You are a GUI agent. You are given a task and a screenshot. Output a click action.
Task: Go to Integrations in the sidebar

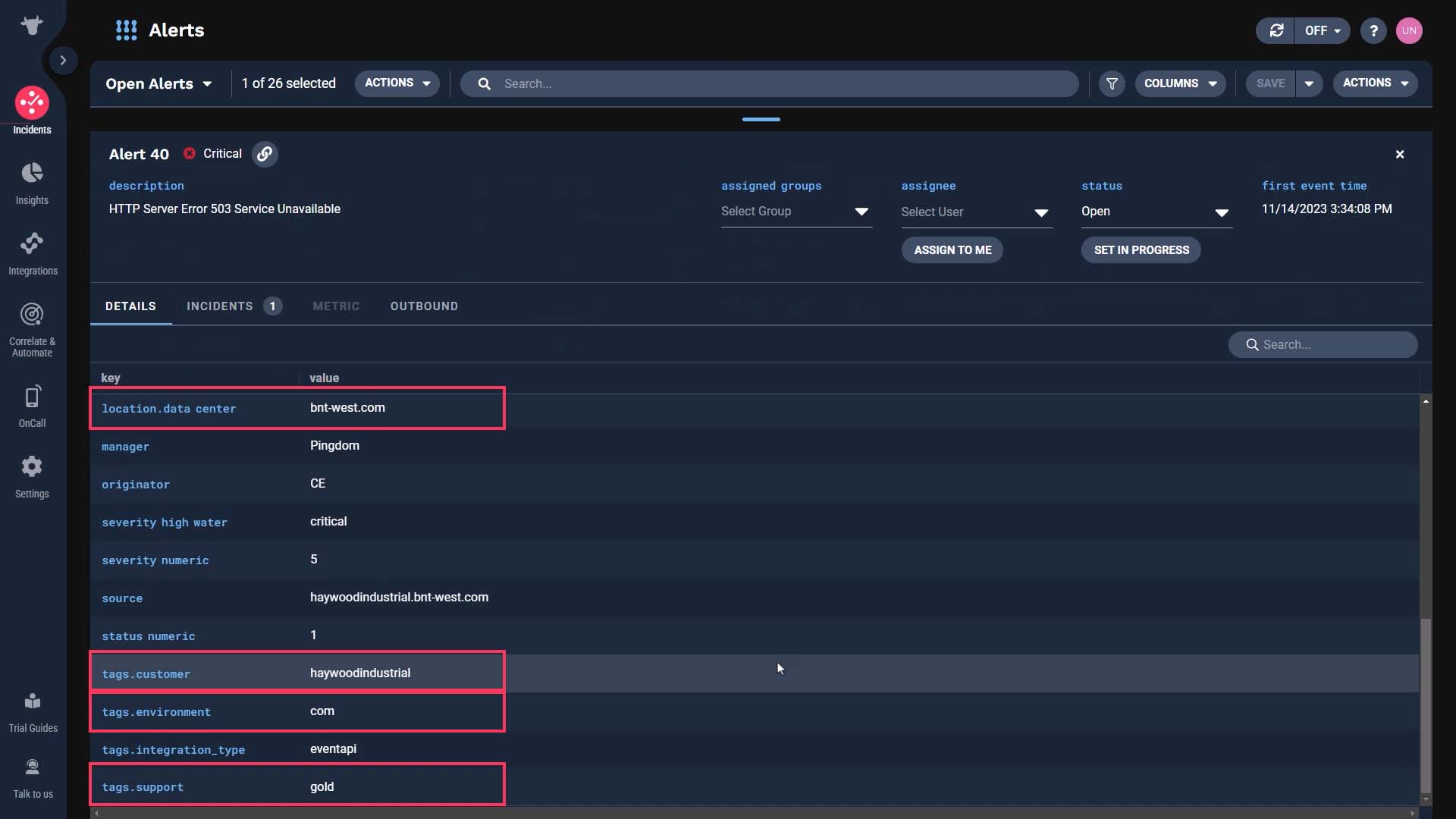click(33, 254)
